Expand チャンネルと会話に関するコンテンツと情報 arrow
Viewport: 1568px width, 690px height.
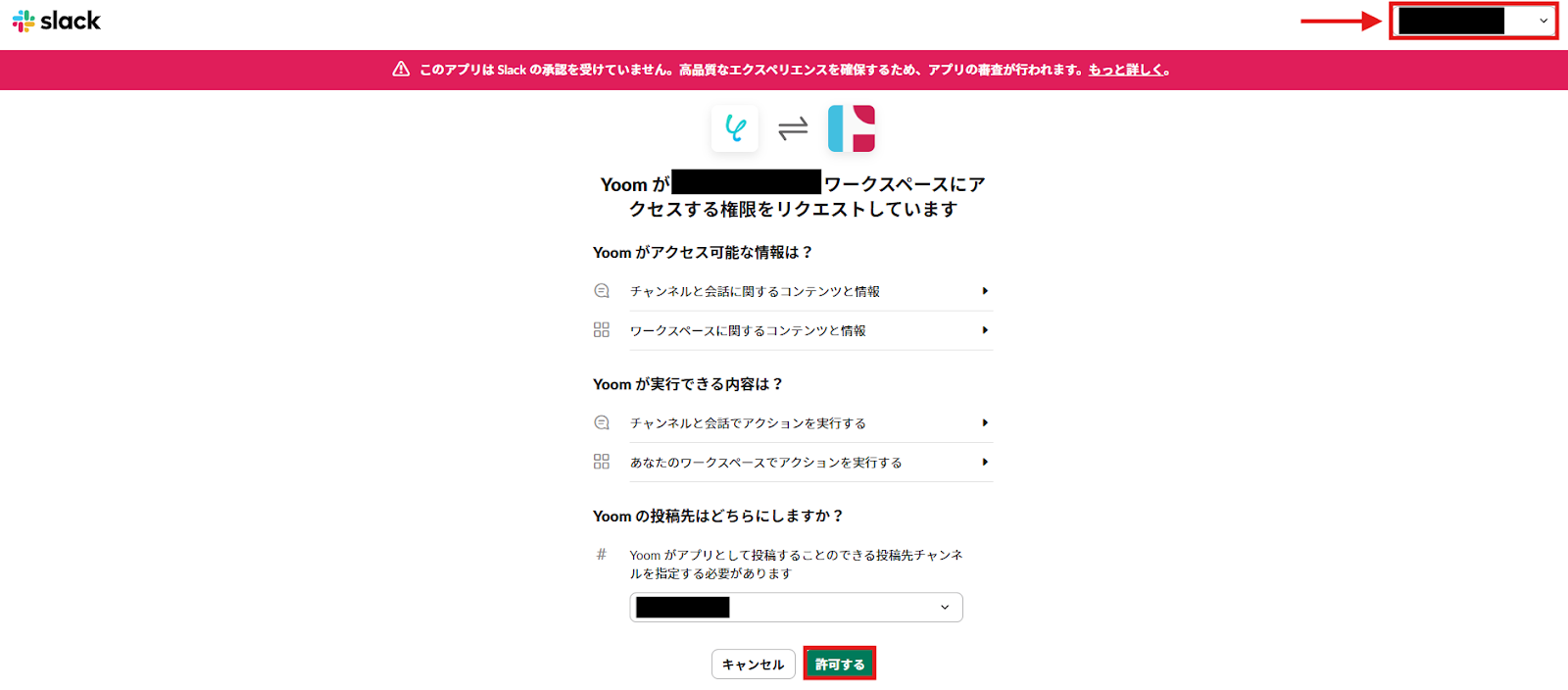pos(985,291)
